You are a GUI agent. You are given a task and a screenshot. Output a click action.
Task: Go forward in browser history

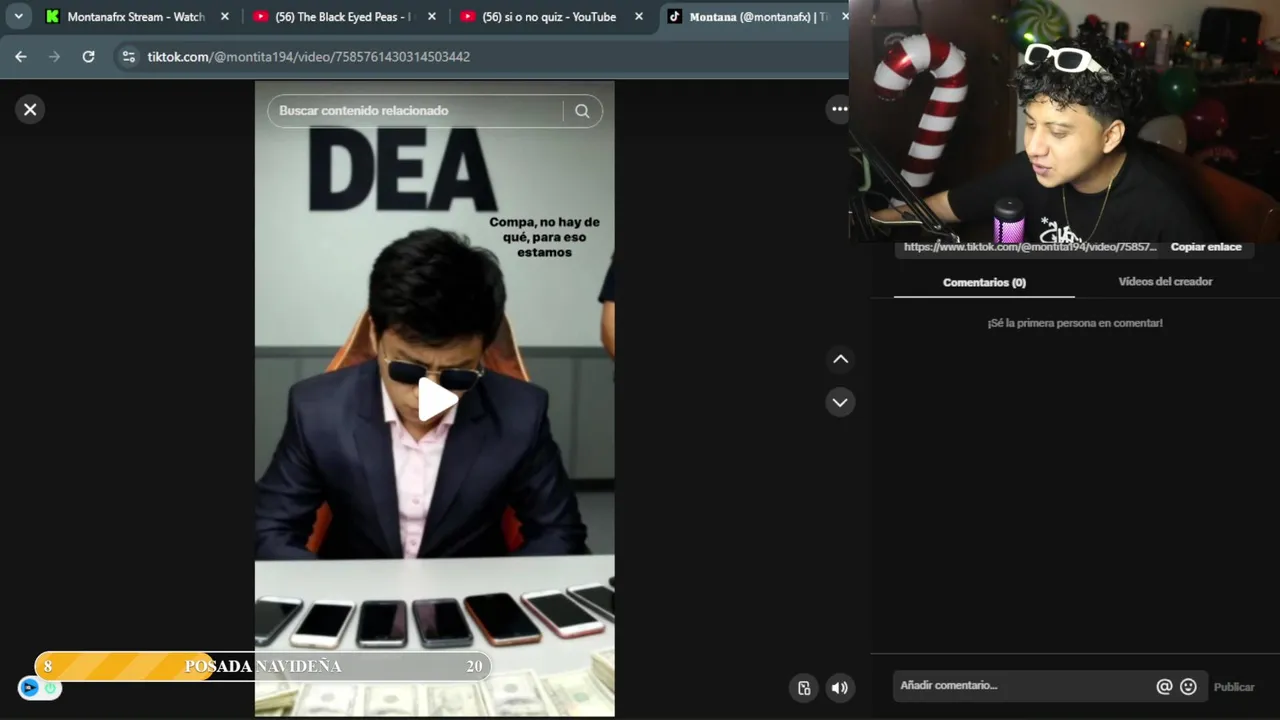click(55, 57)
